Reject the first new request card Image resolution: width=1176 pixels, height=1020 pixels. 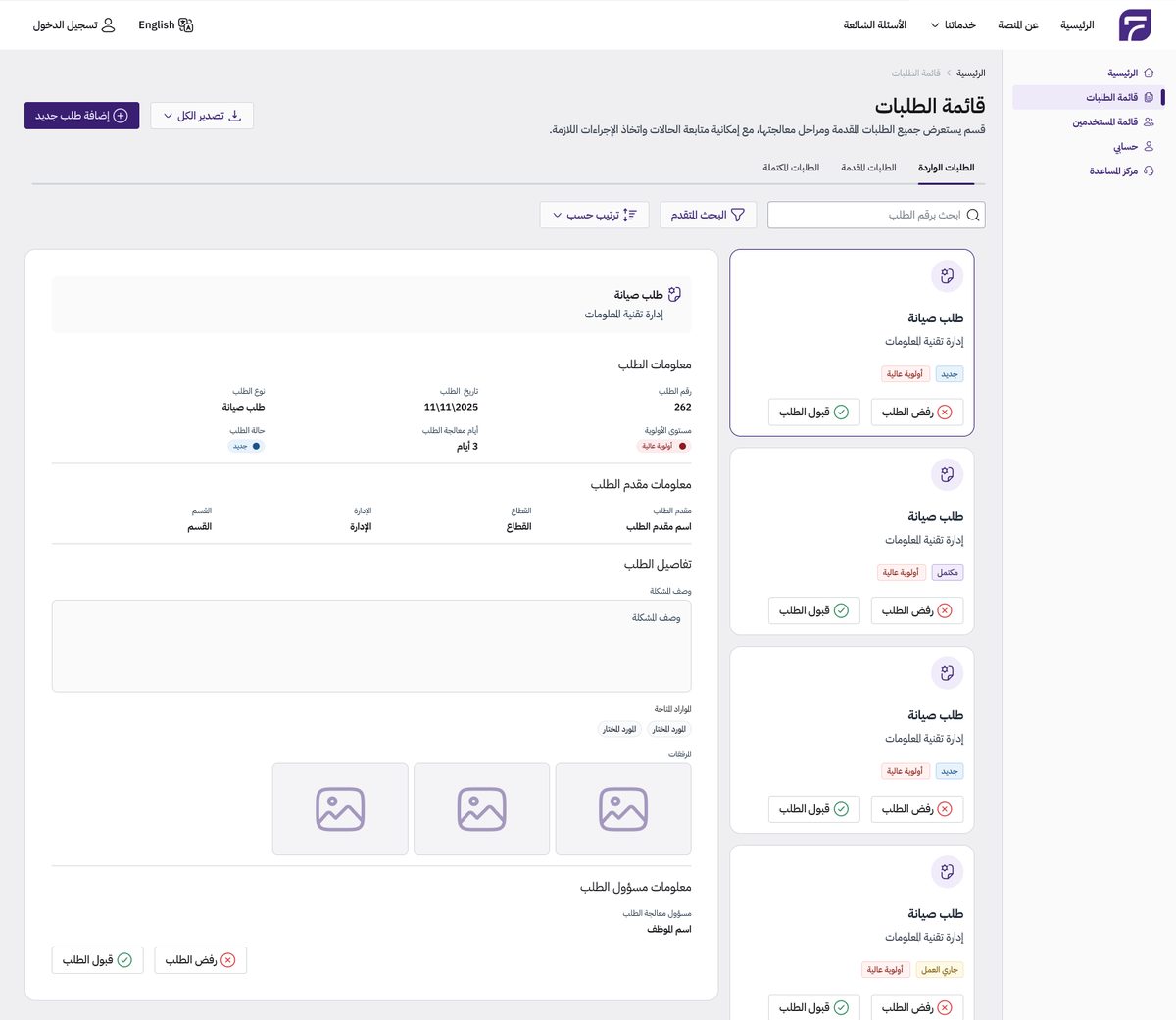tap(917, 413)
